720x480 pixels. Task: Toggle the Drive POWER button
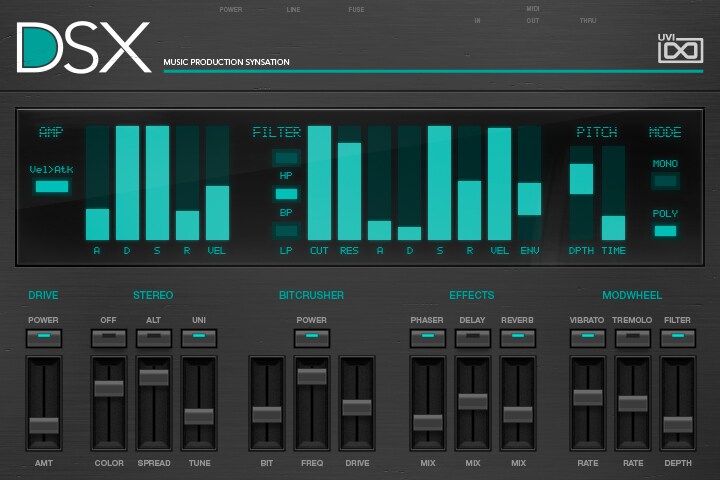[x=44, y=339]
